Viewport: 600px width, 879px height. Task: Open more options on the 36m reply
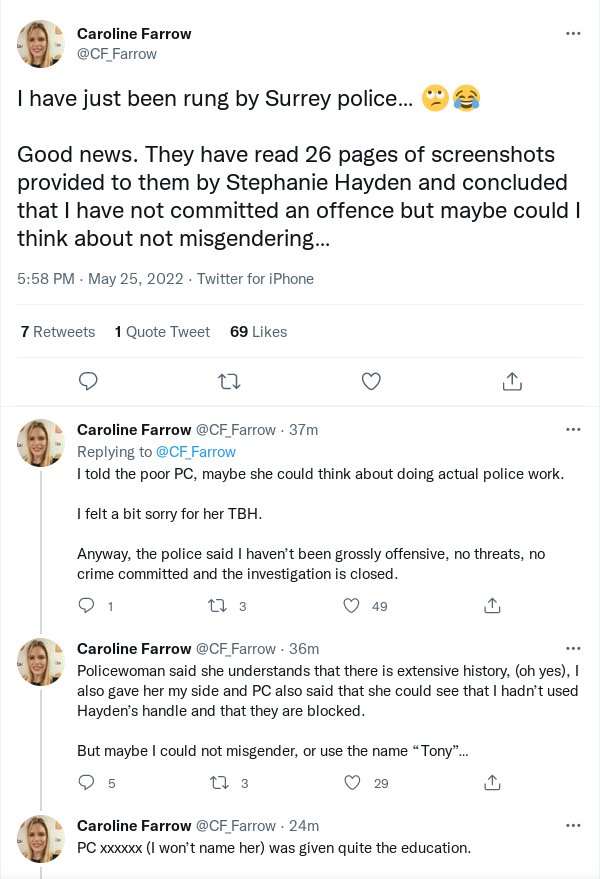coord(573,648)
